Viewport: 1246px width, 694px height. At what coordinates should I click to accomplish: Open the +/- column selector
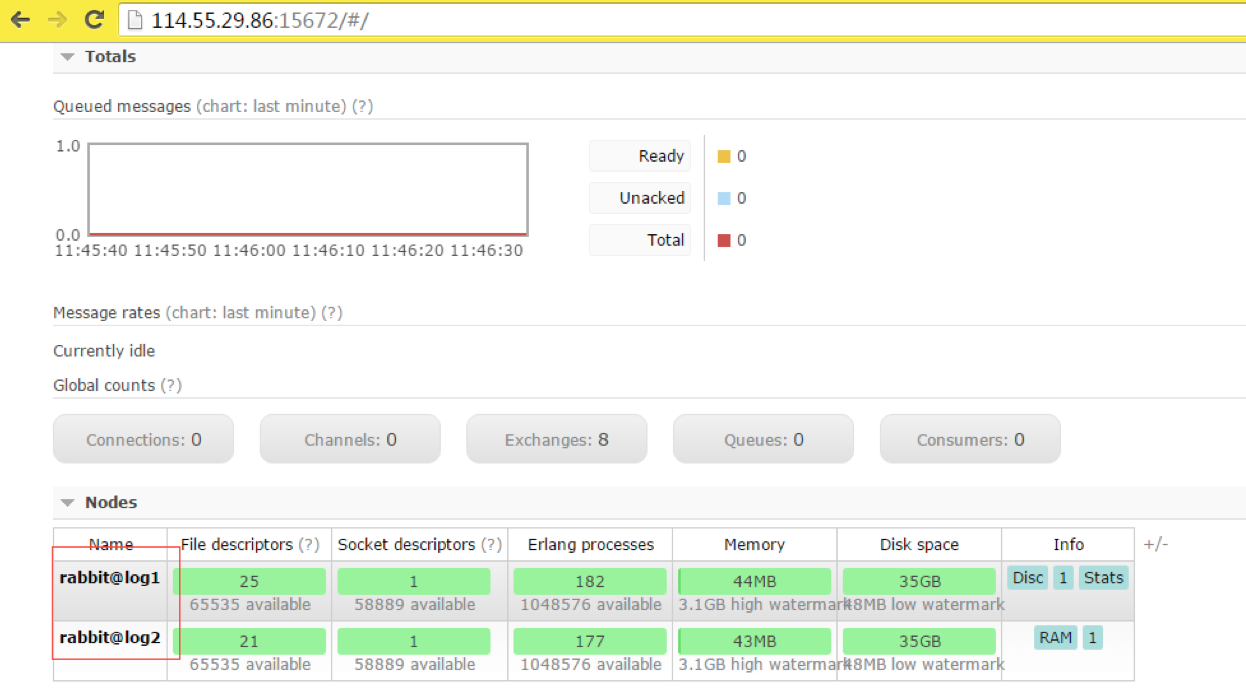[x=1155, y=544]
